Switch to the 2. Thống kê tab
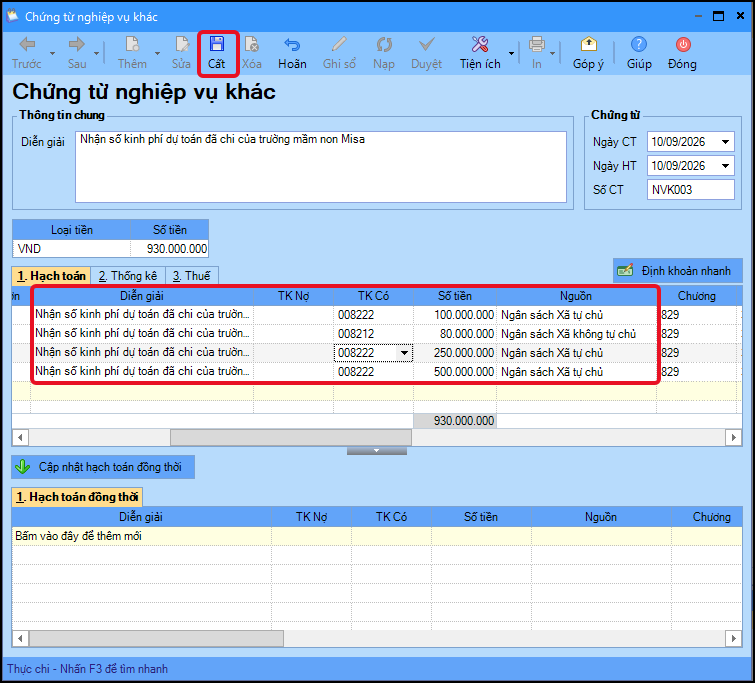This screenshot has height=683, width=755. pyautogui.click(x=128, y=276)
